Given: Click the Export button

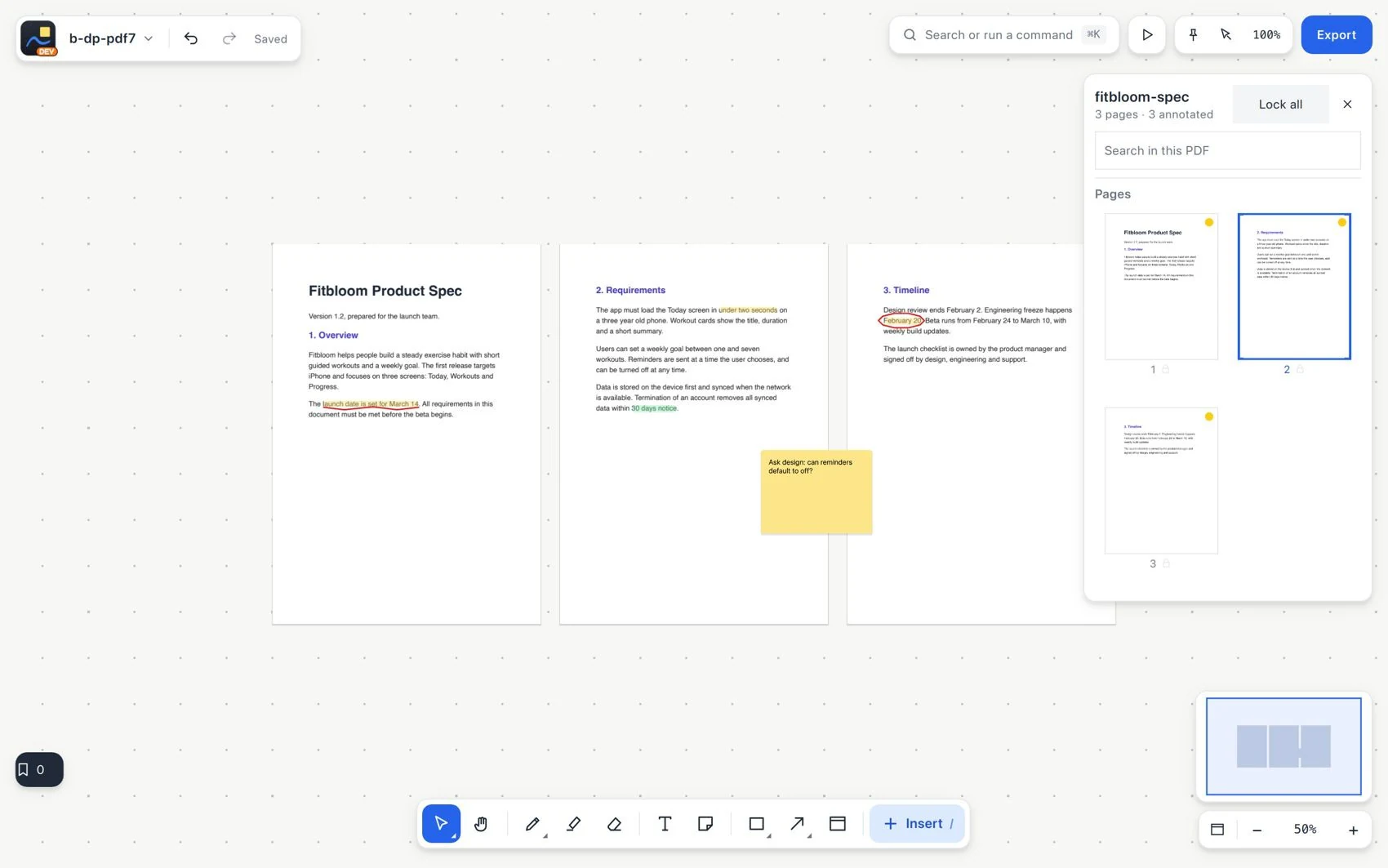Looking at the screenshot, I should click(1336, 34).
